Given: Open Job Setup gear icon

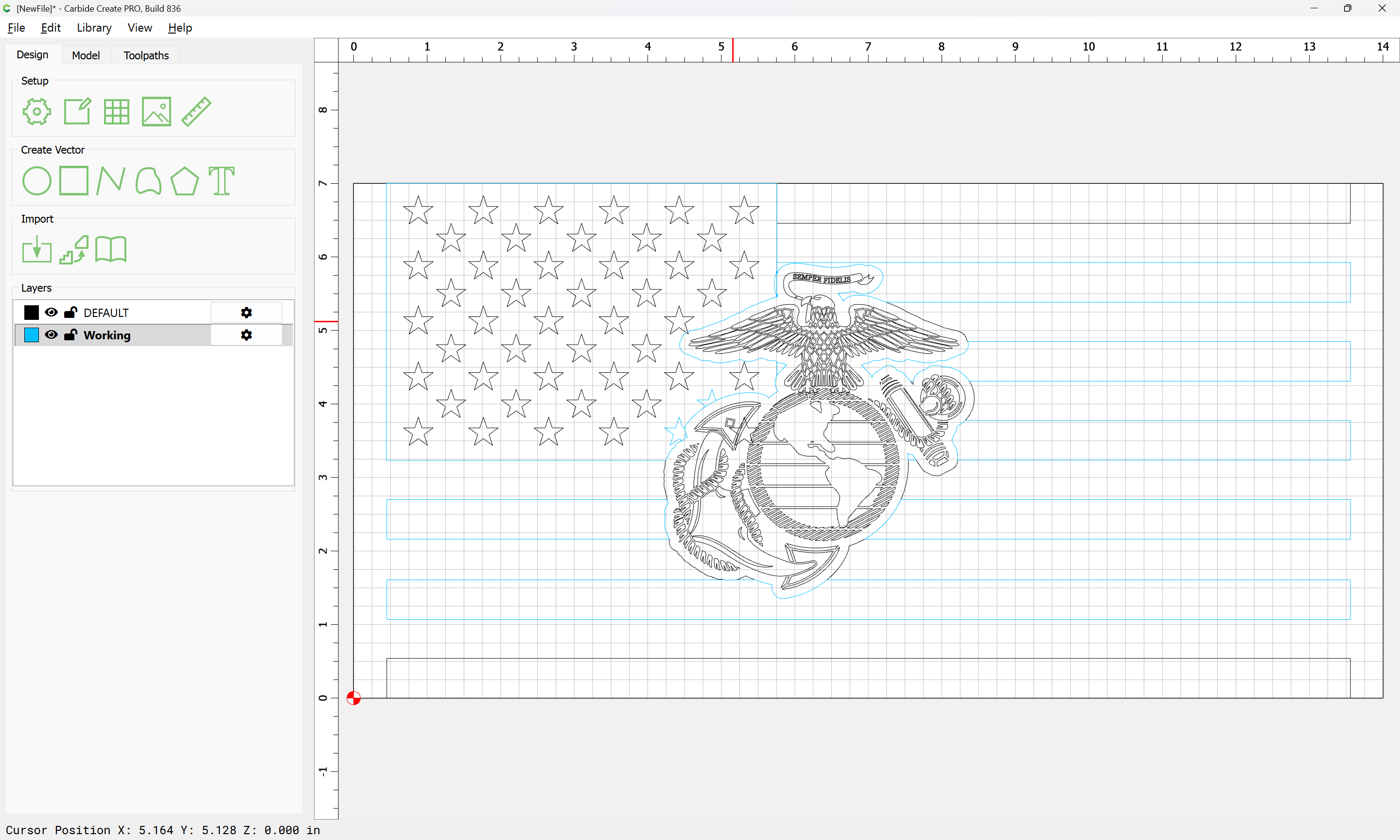Looking at the screenshot, I should point(37,111).
